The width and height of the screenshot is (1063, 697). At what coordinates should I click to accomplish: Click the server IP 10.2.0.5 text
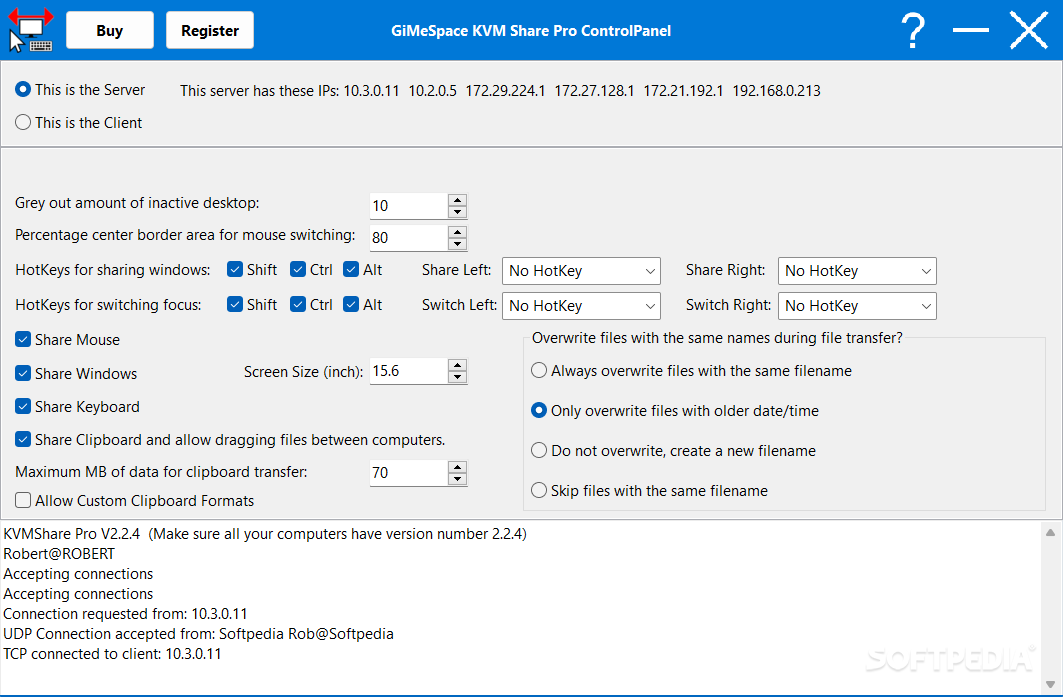click(433, 91)
